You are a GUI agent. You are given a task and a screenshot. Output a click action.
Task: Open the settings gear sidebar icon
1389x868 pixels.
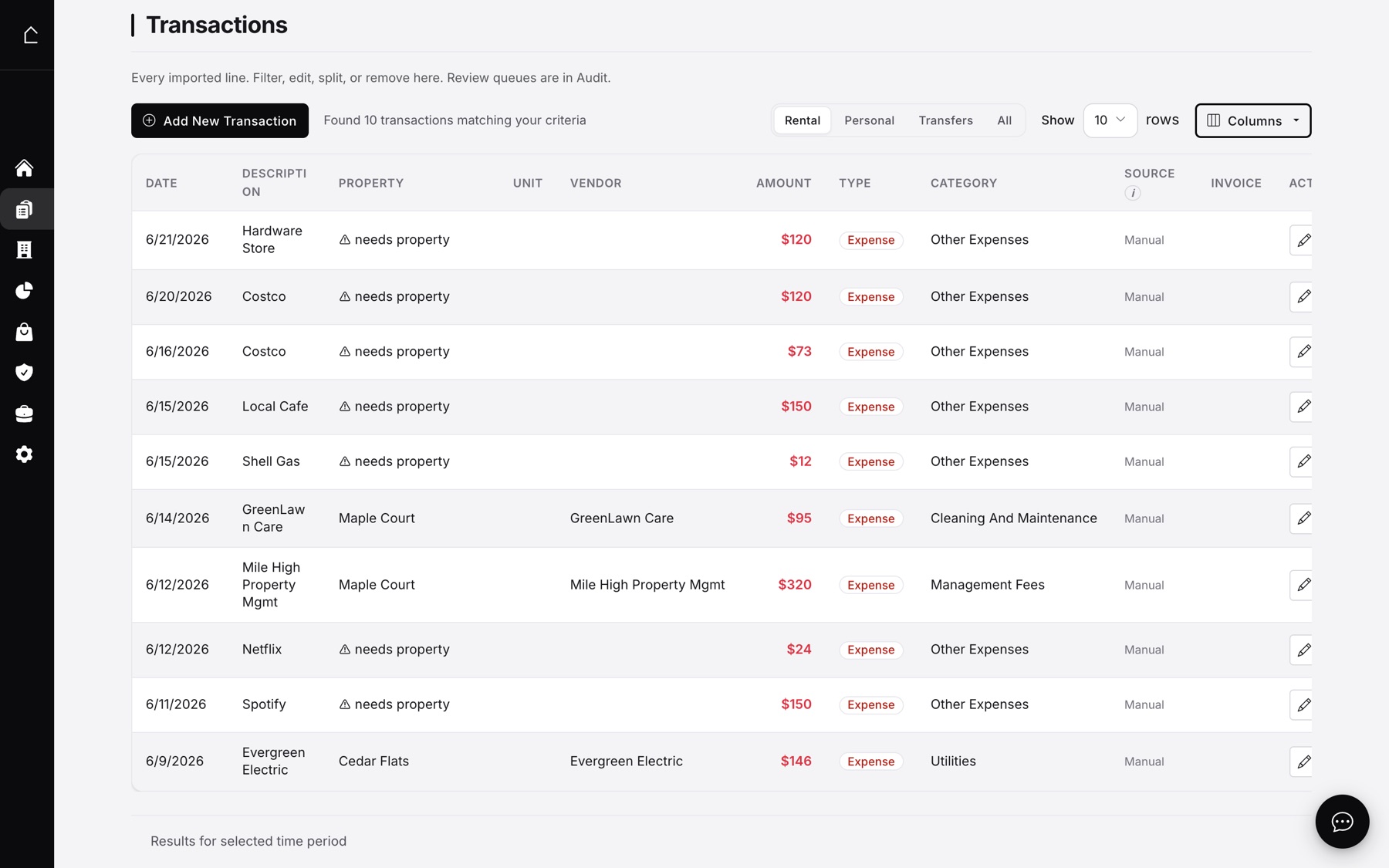pos(24,454)
